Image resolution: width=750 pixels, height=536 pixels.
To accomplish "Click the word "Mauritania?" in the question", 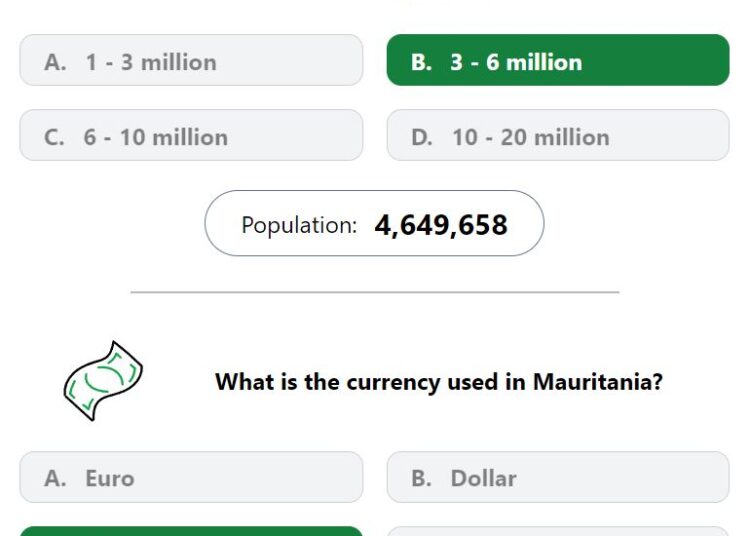I will (x=598, y=382).
